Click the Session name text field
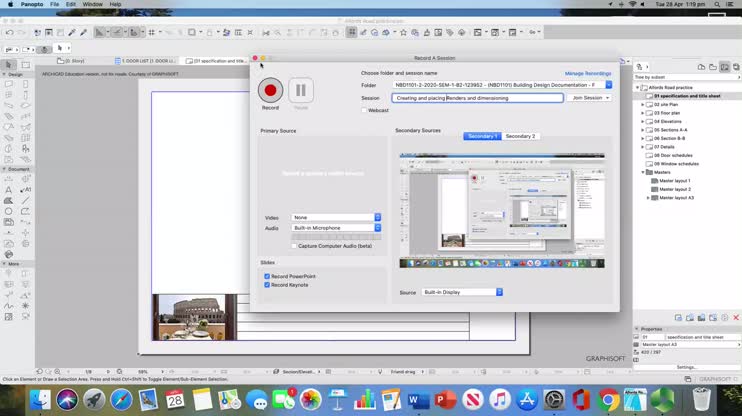Viewport: 742px width, 416px height. [x=477, y=98]
